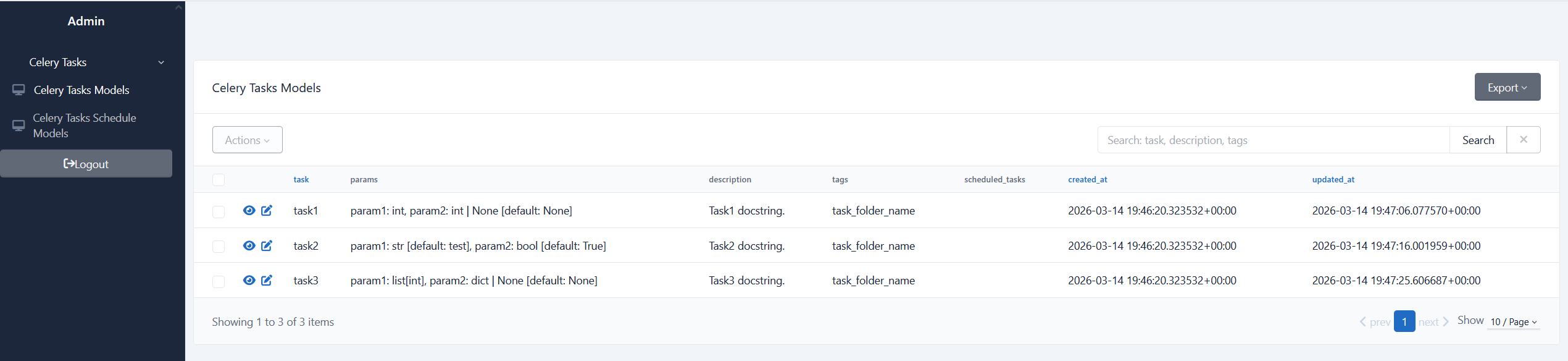Image resolution: width=1568 pixels, height=361 pixels.
Task: Click the params column header
Action: [364, 179]
